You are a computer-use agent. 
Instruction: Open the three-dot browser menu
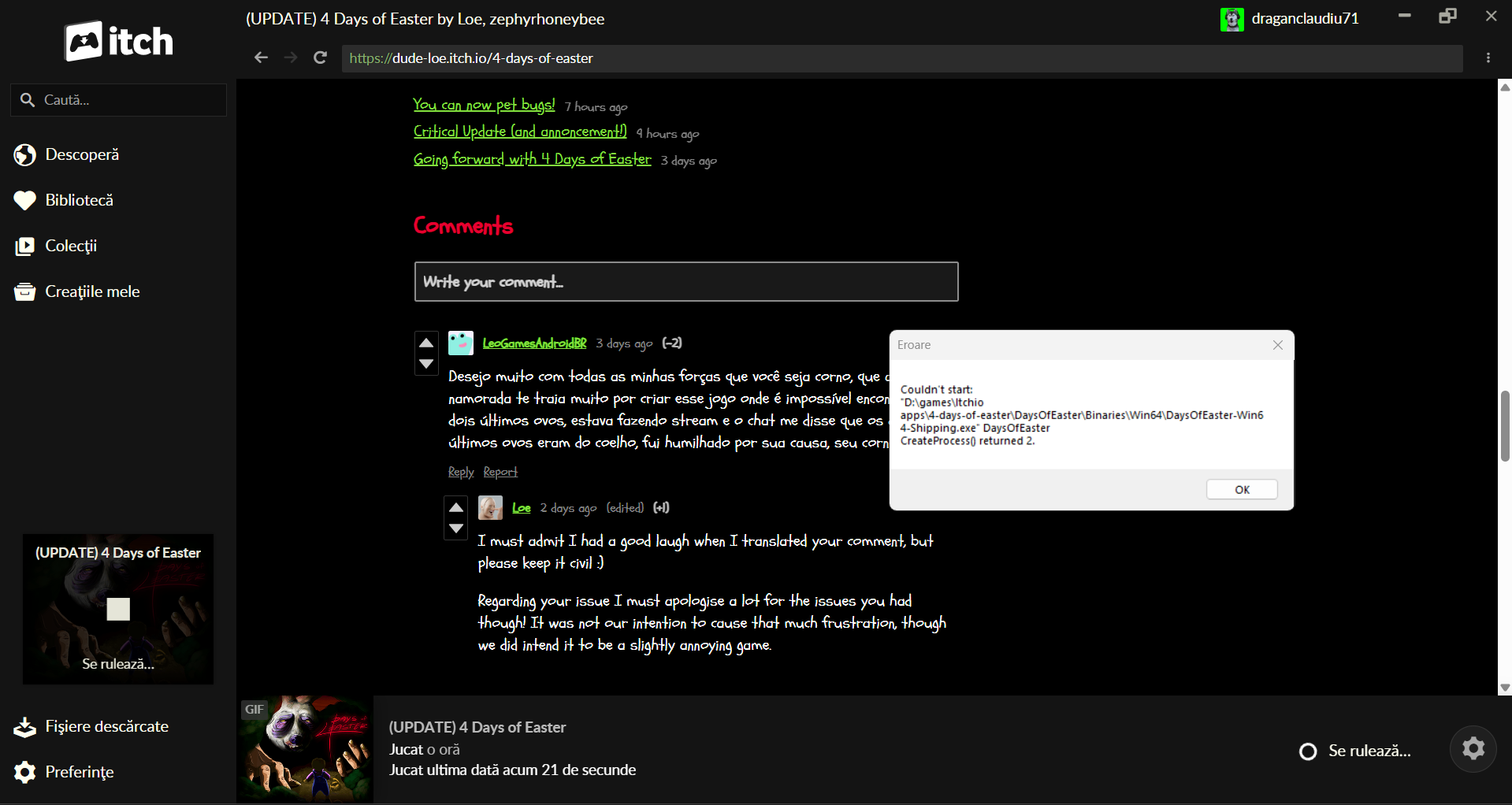pos(1488,57)
